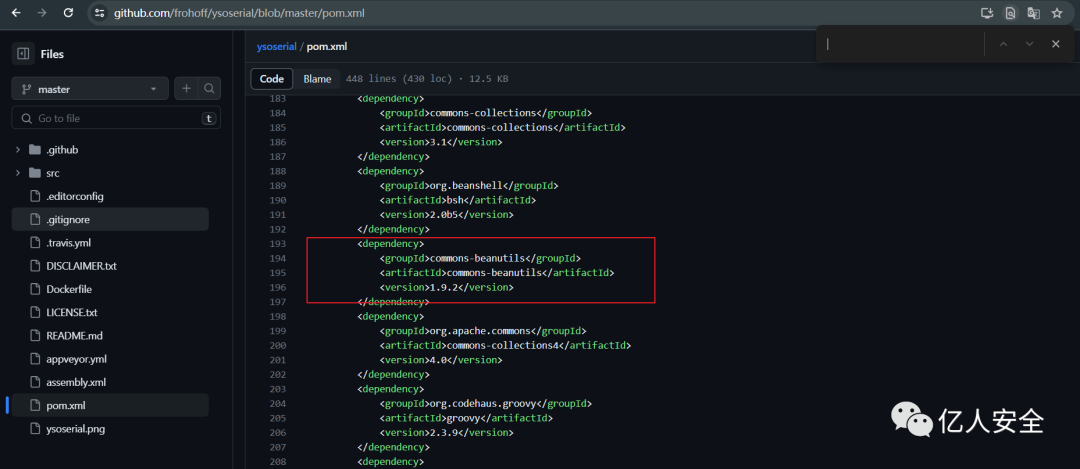Click the search files magnifier button
The image size is (1080, 469).
tap(209, 89)
